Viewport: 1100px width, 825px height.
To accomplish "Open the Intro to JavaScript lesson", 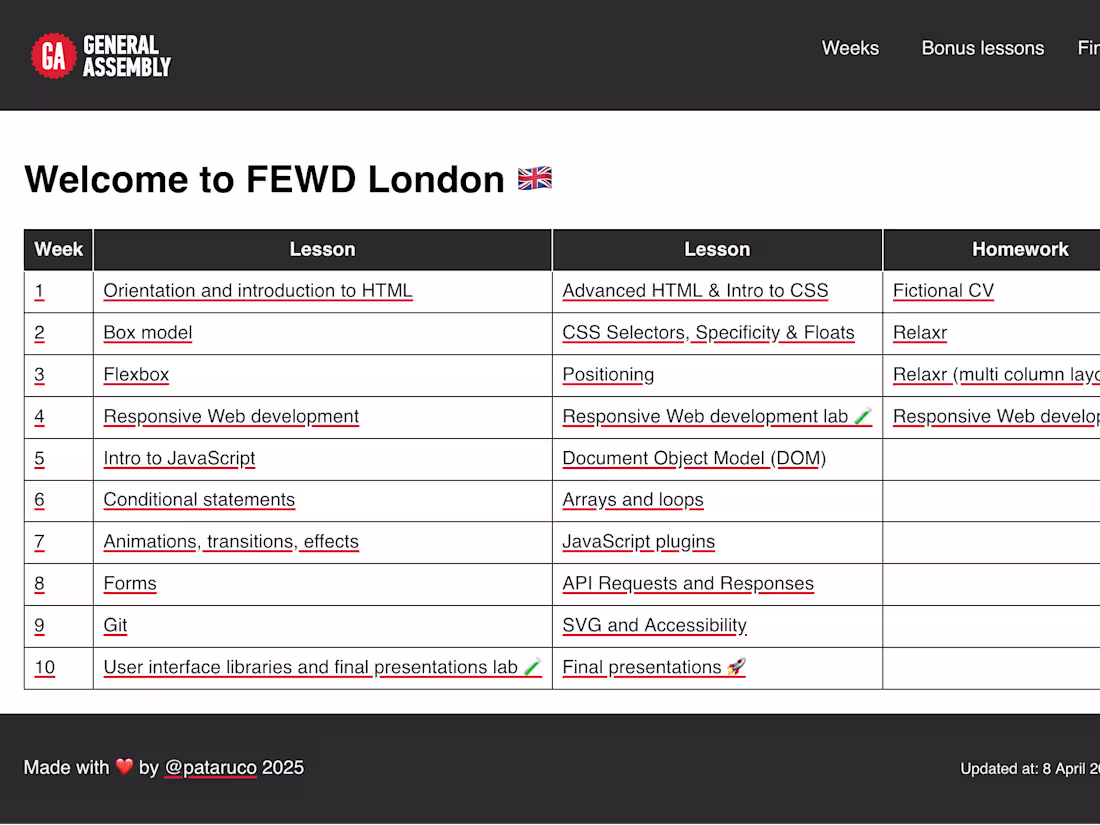I will (x=179, y=458).
